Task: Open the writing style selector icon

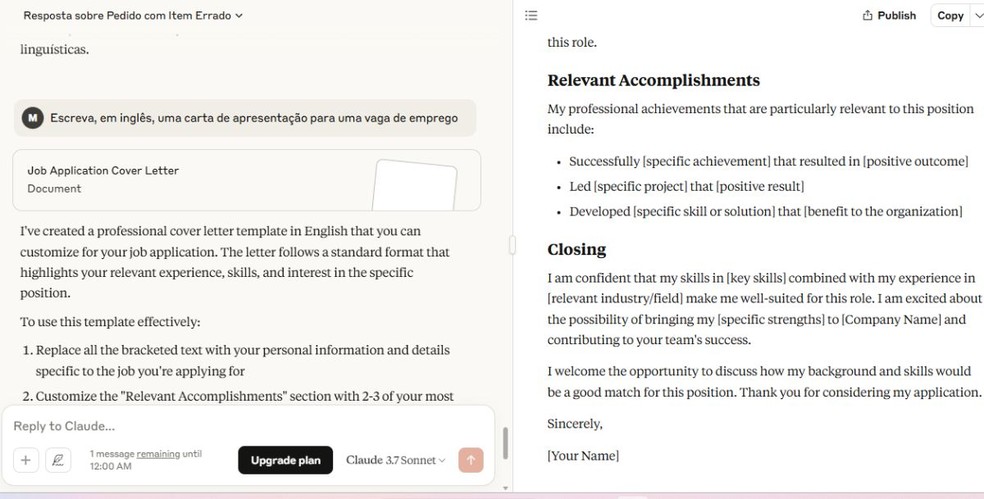Action: (58, 460)
